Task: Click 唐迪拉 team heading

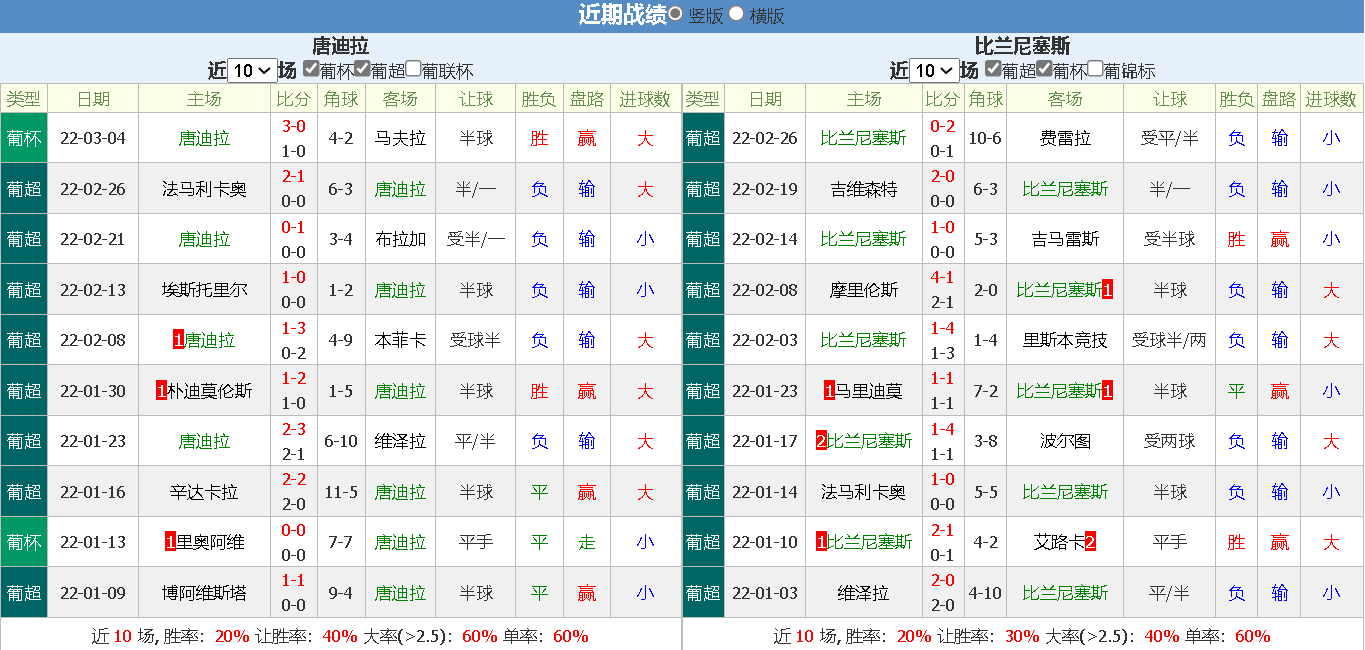Action: pyautogui.click(x=340, y=46)
